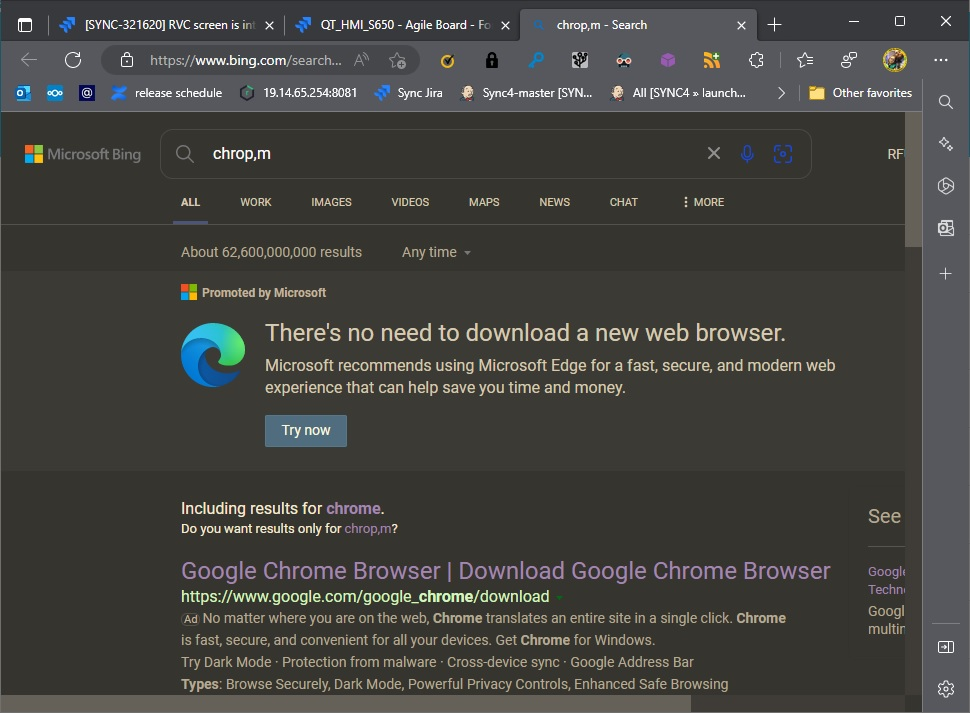Open the Sync4-master bookmark
Screen dimensions: 970x713
tap(526, 93)
